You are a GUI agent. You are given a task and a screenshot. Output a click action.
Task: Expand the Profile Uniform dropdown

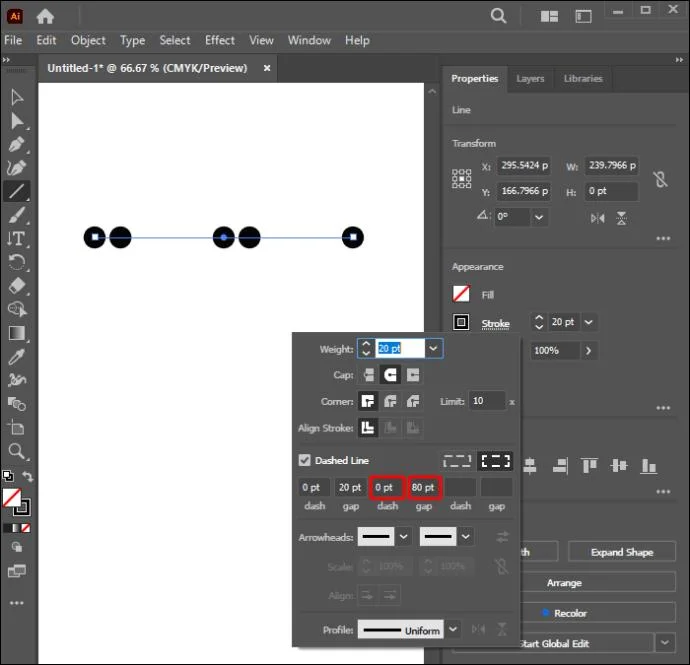453,629
